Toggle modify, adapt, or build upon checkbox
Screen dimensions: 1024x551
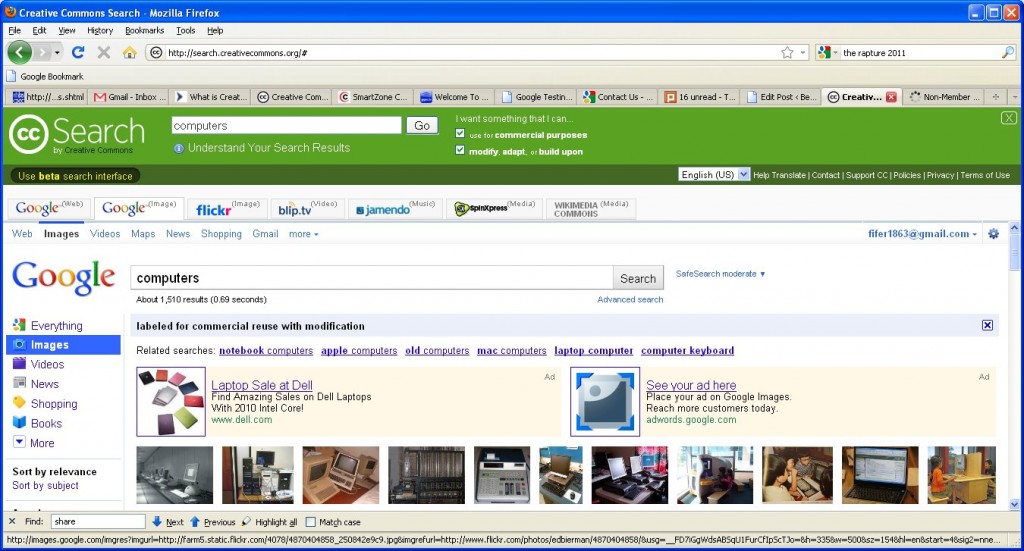pos(460,150)
